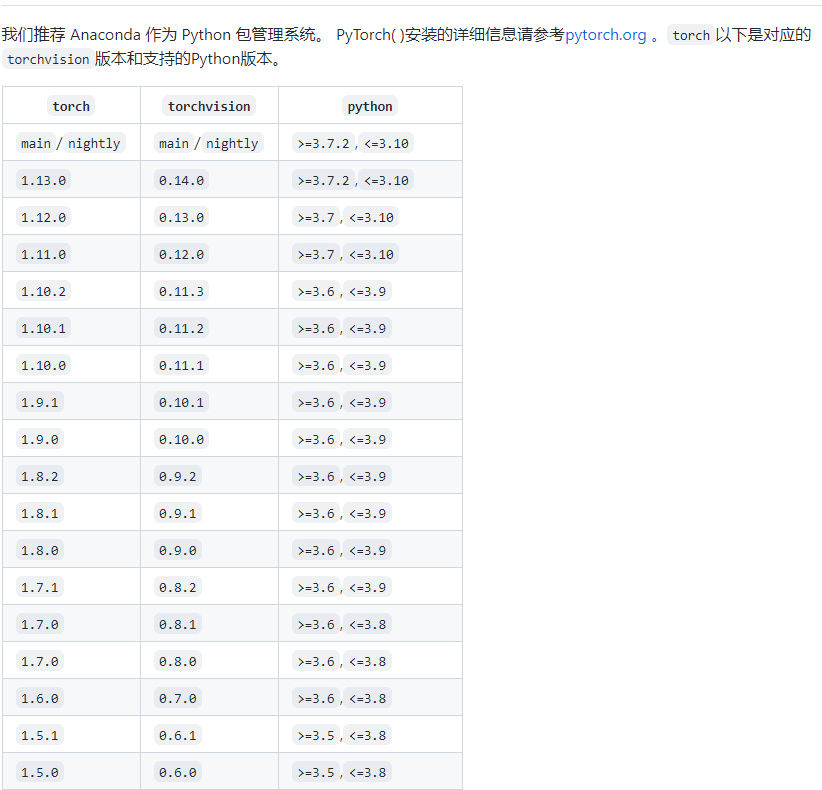The image size is (822, 790).
Task: Select the 'torch' column header
Action: pyautogui.click(x=71, y=106)
